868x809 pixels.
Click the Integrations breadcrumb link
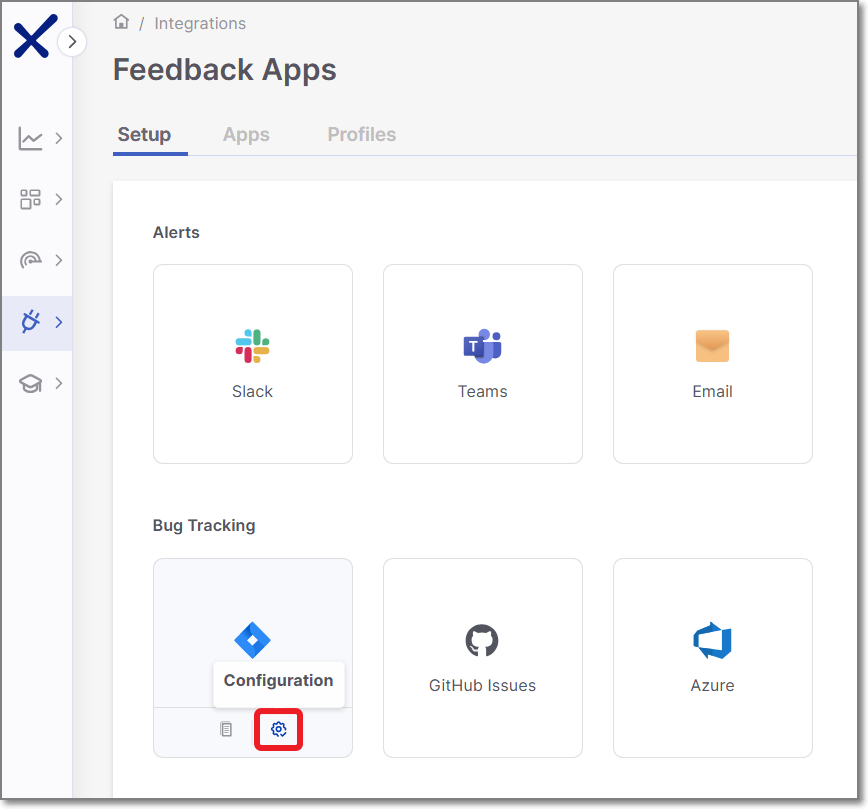tap(200, 23)
